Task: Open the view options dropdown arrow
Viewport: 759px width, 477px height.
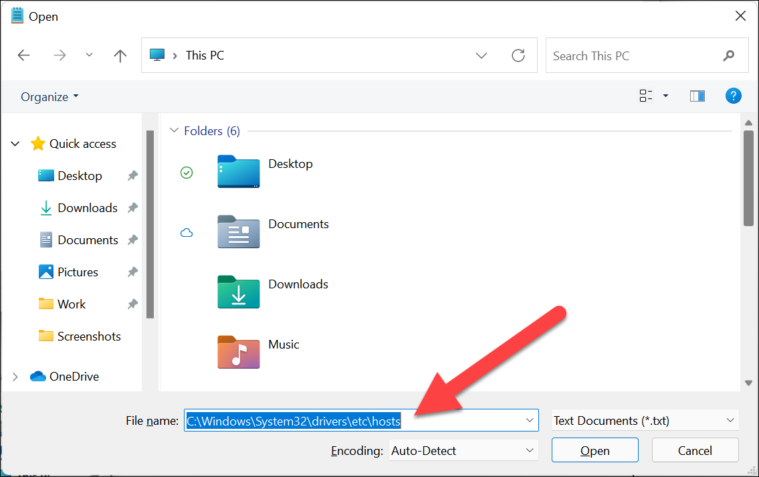Action: [x=666, y=96]
